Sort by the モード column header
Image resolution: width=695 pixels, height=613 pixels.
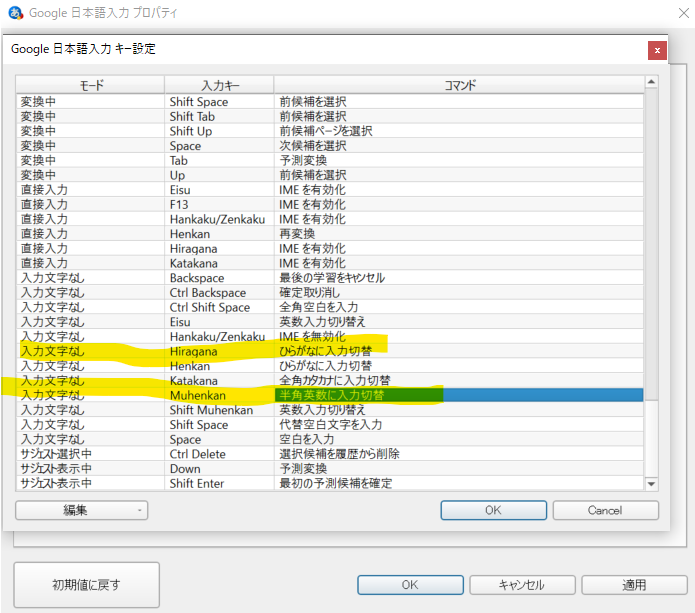(x=90, y=85)
